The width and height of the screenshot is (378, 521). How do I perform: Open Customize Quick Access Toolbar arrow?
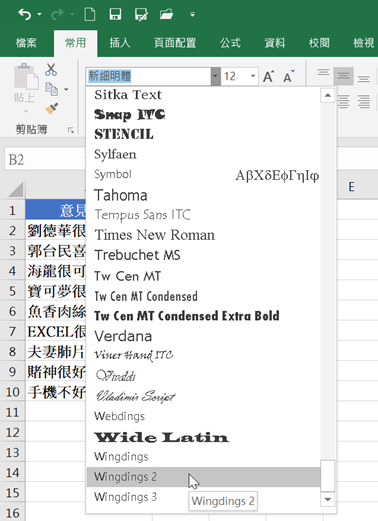tap(192, 14)
